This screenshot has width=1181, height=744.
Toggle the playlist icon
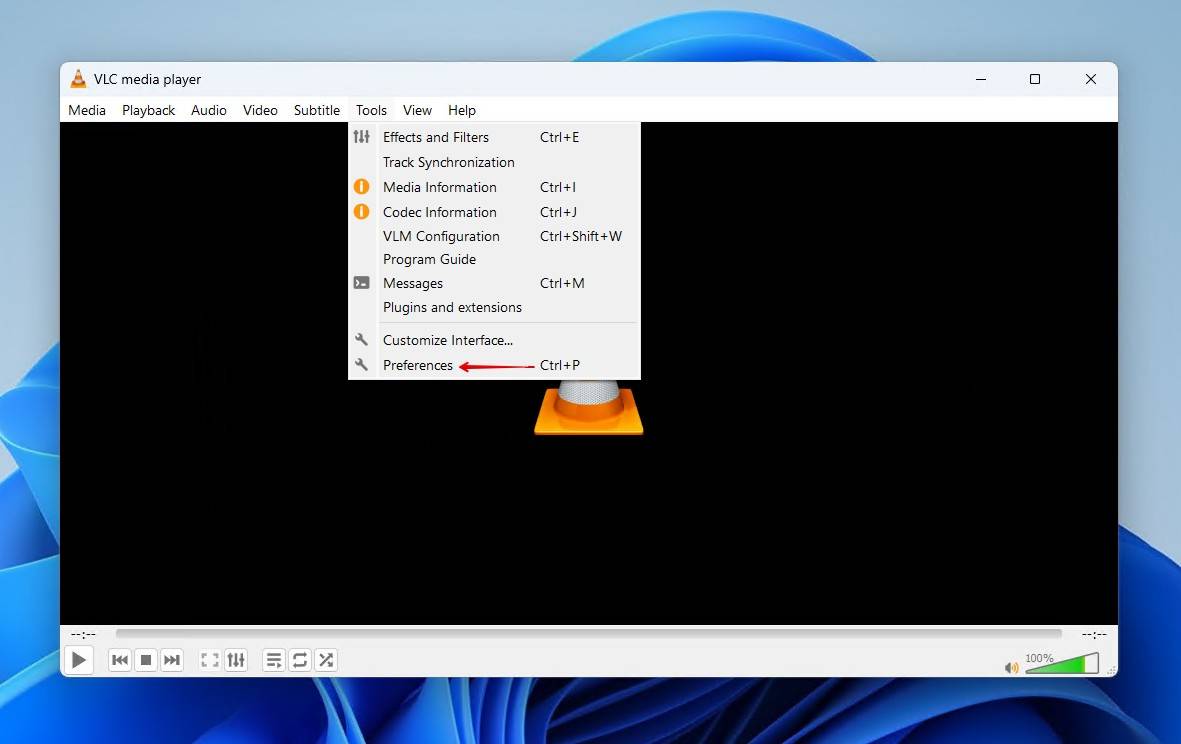tap(273, 660)
